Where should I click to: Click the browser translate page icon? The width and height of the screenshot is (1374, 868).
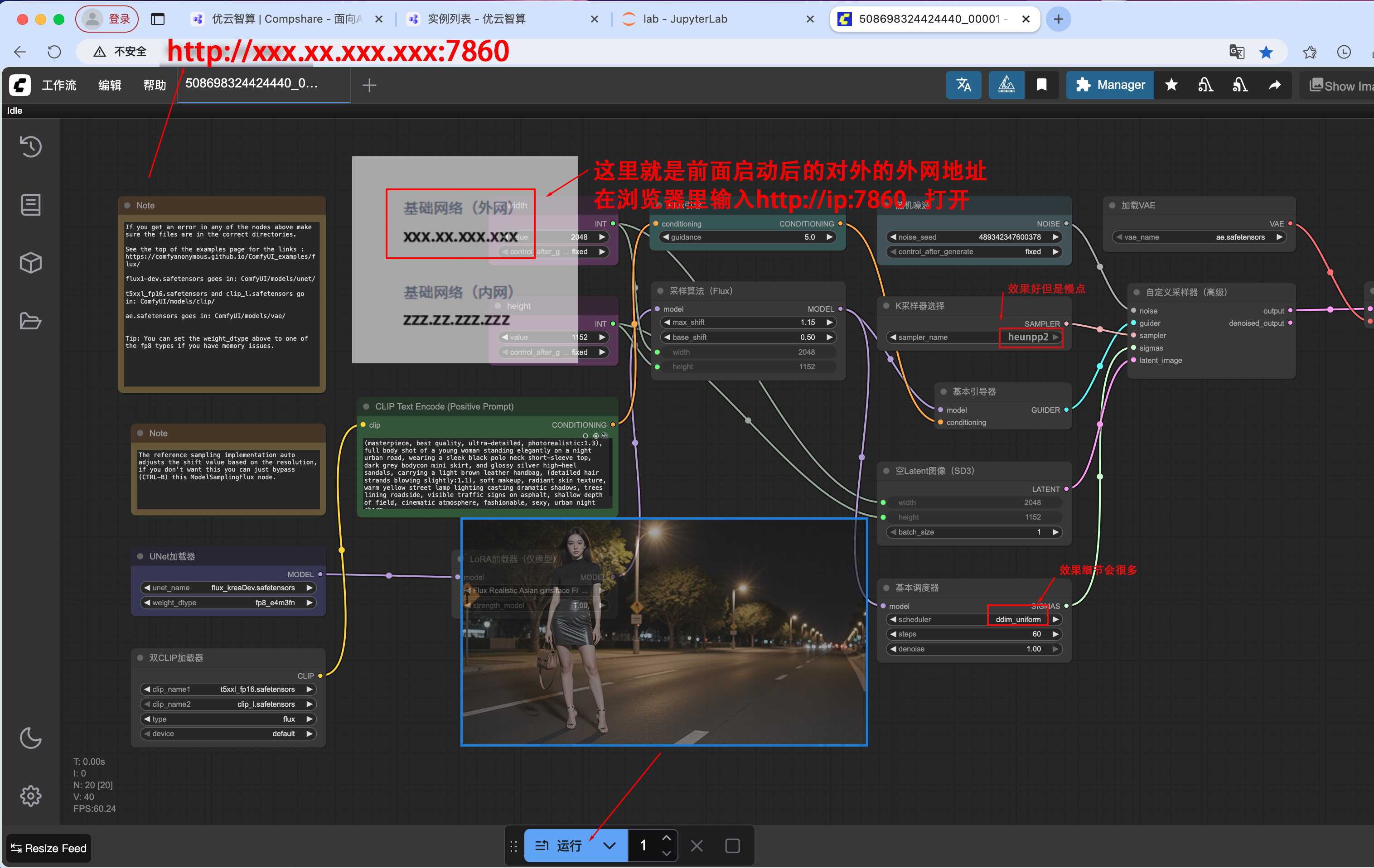[1237, 52]
